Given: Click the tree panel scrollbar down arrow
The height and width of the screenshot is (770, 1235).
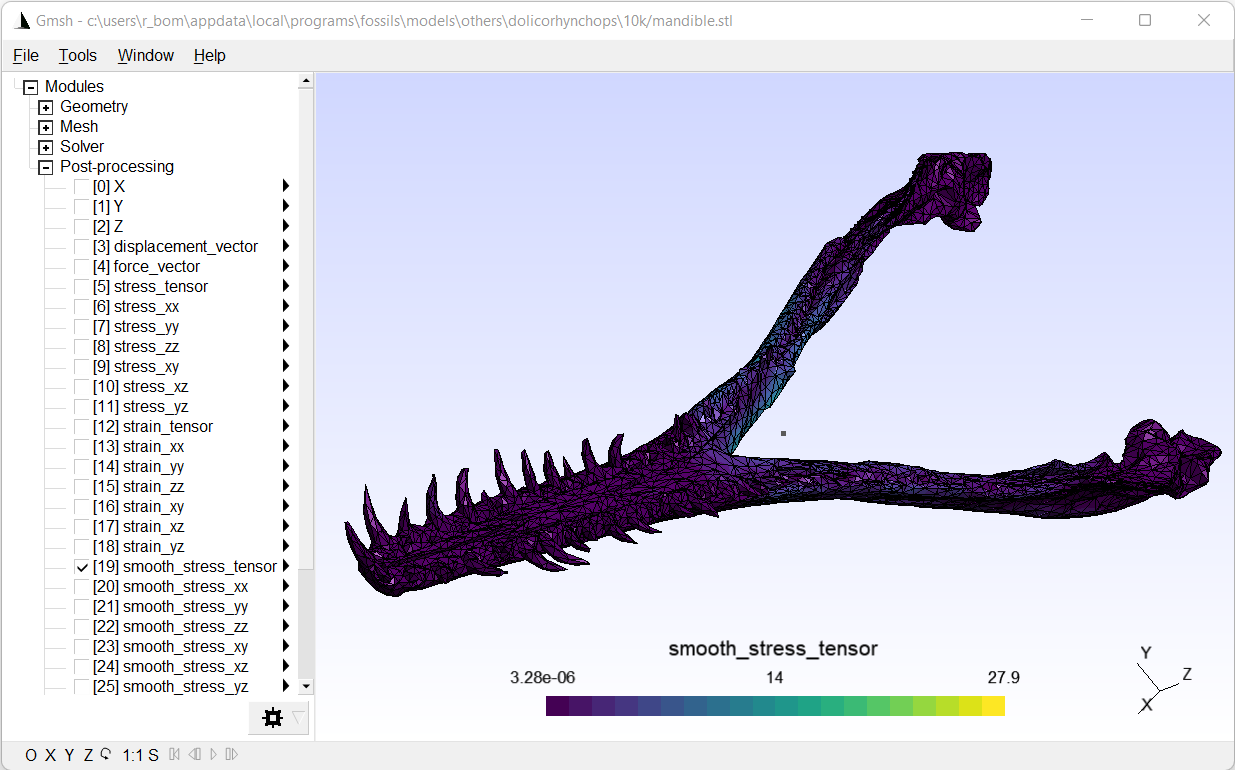Looking at the screenshot, I should [306, 687].
